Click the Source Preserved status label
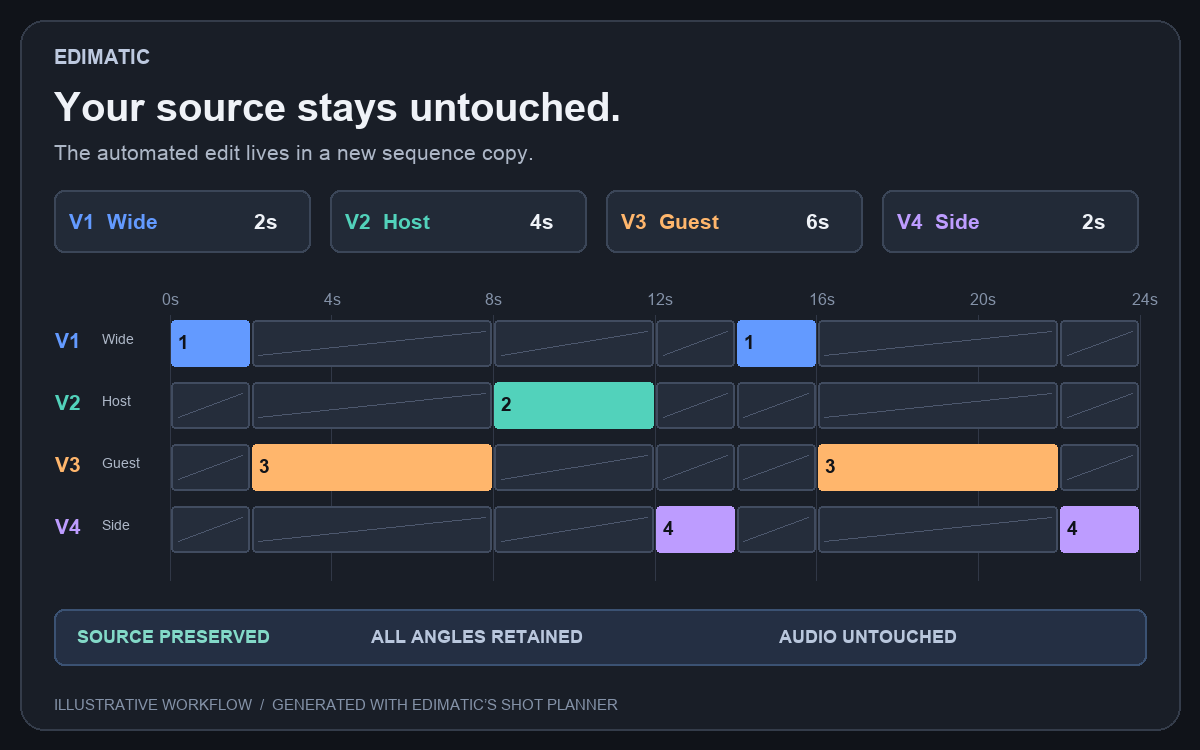 (x=173, y=637)
